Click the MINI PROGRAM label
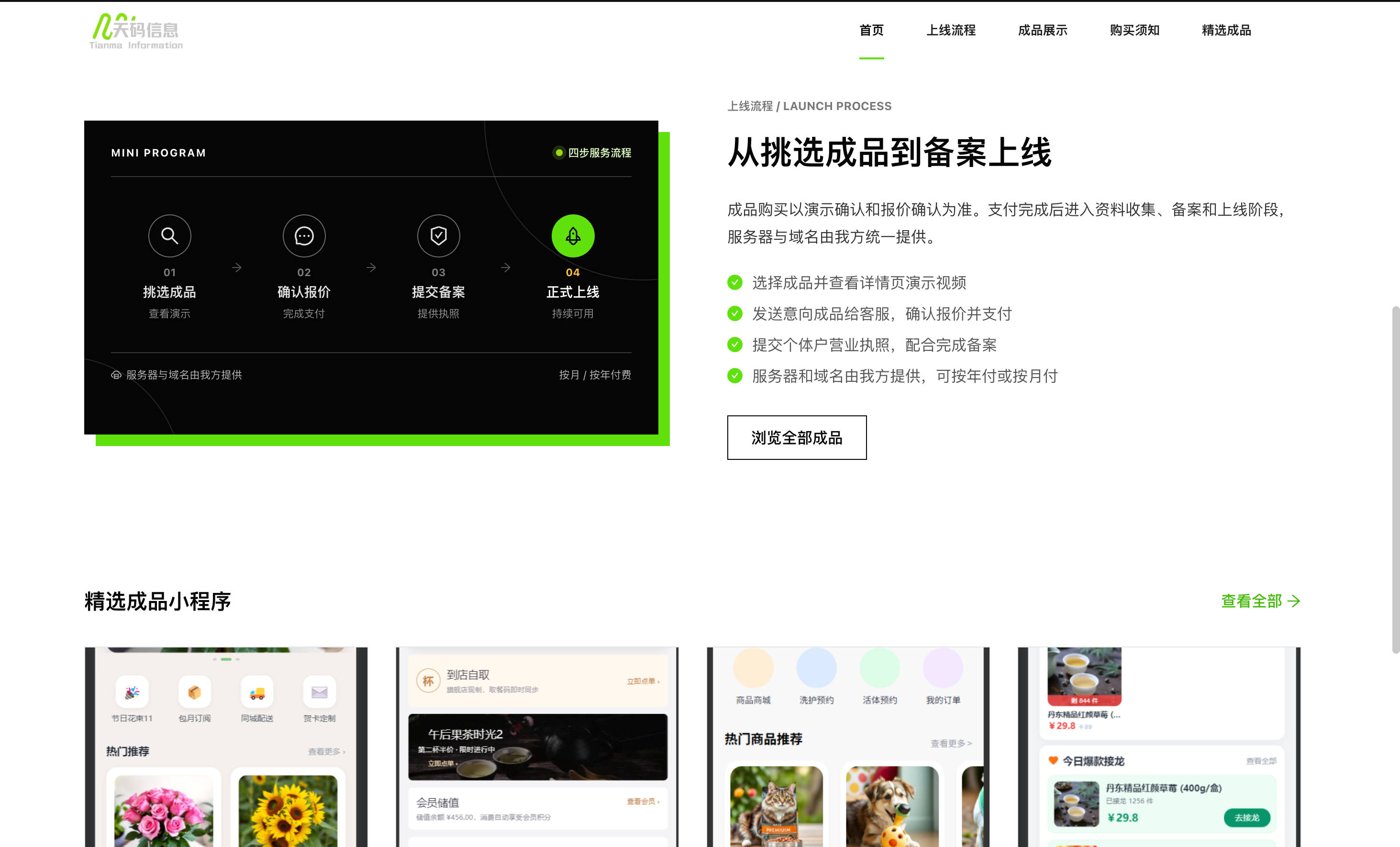 click(158, 153)
